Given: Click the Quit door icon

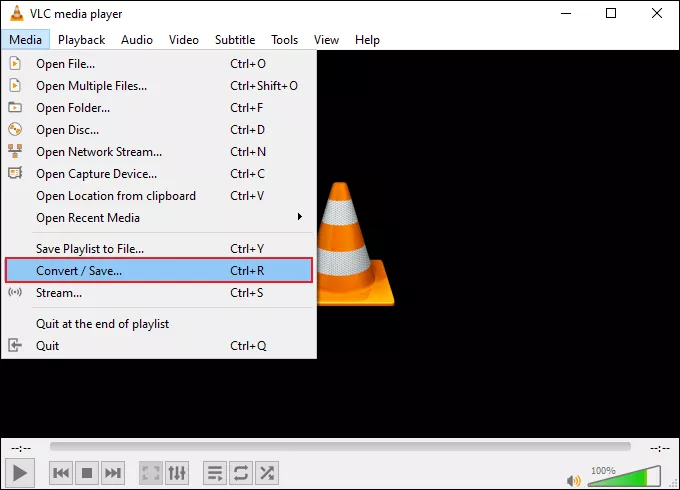Looking at the screenshot, I should (x=15, y=345).
